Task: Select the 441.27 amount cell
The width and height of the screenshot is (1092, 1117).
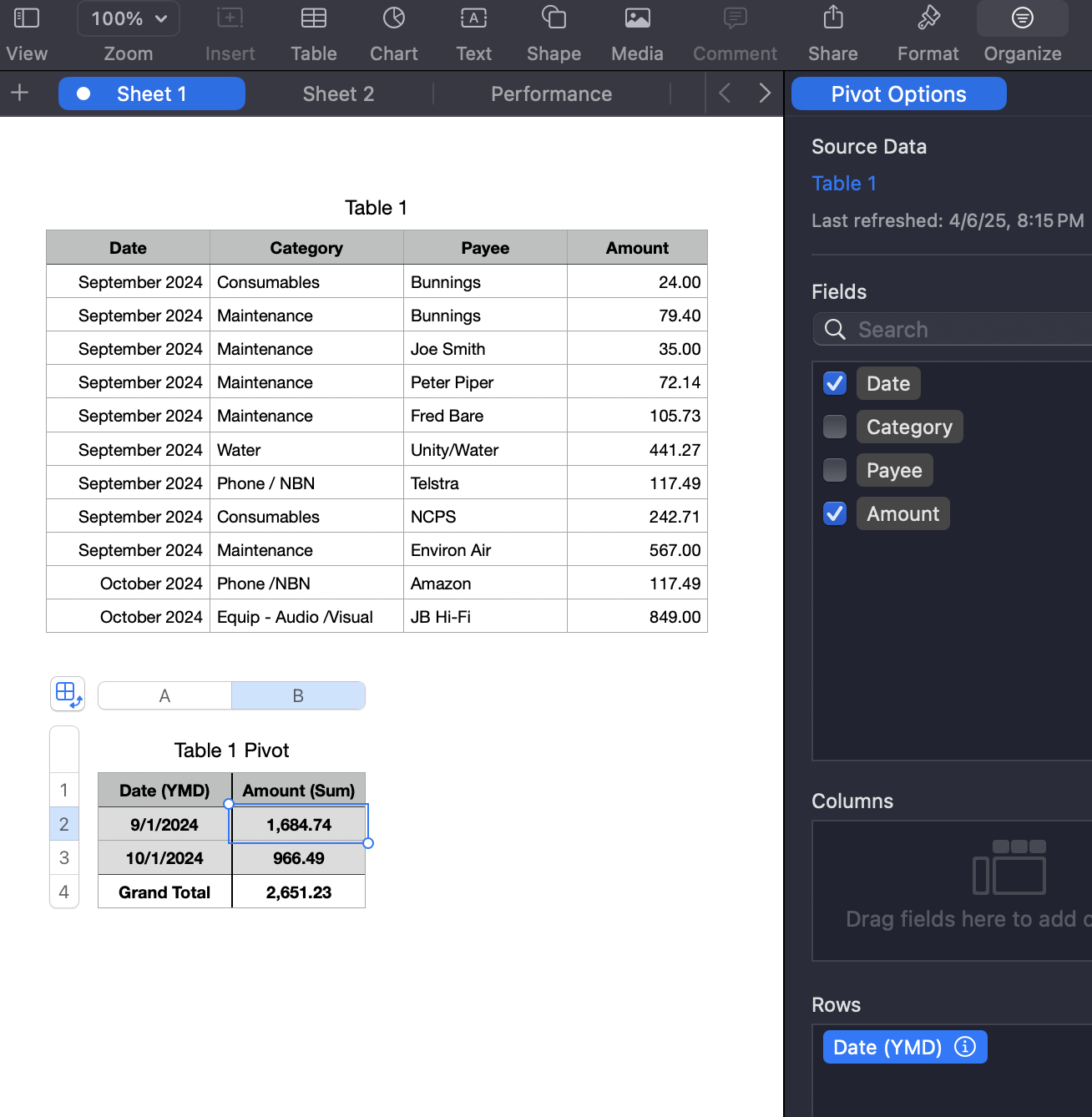Action: [637, 449]
